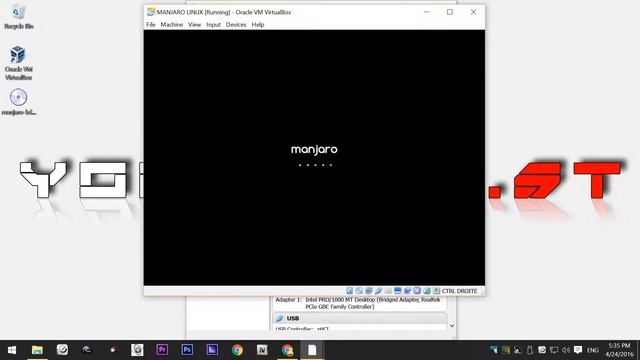This screenshot has width=640, height=360.
Task: Open the Input menu
Action: point(213,24)
